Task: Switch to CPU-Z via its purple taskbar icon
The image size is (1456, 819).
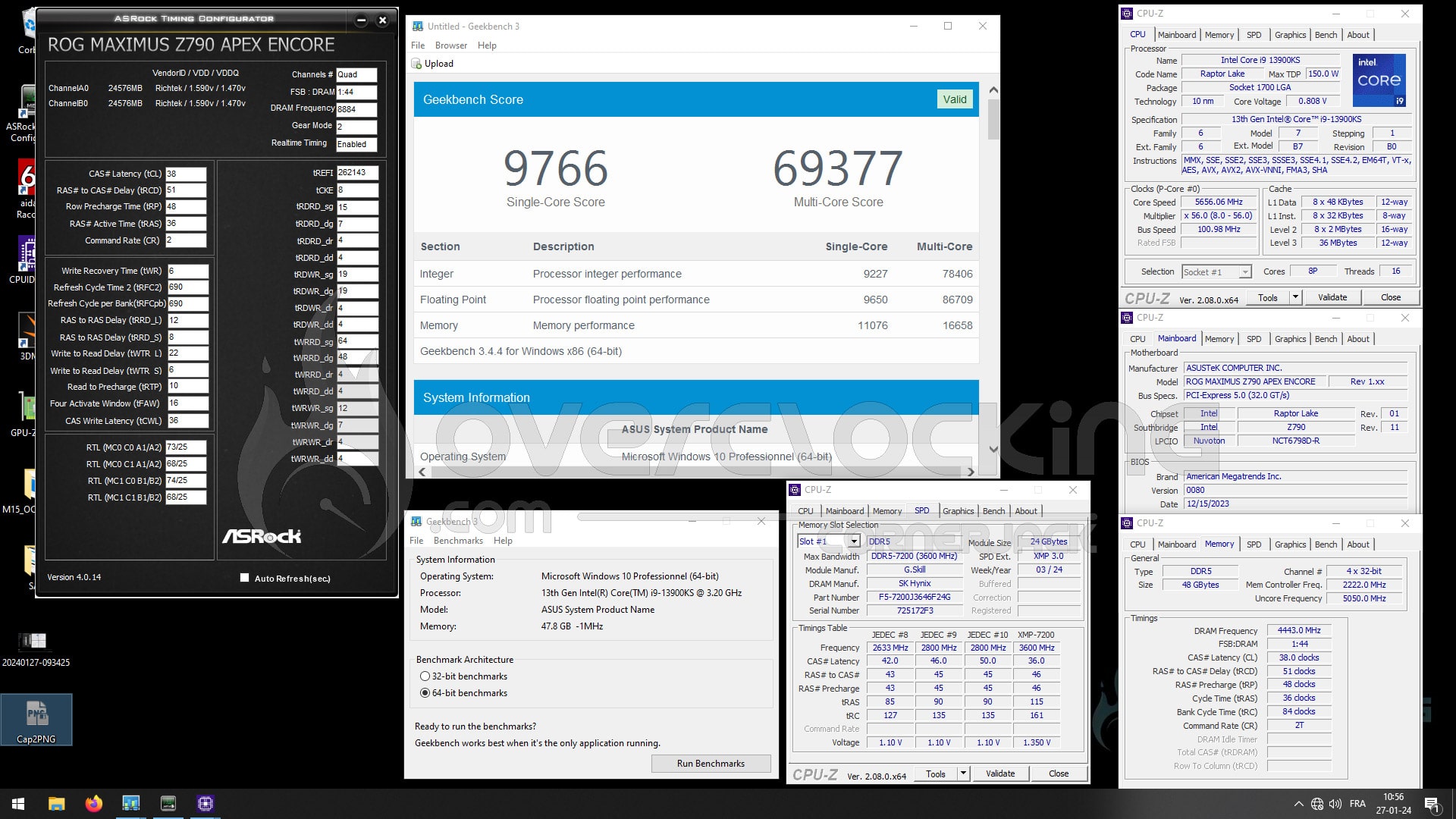Action: point(205,804)
